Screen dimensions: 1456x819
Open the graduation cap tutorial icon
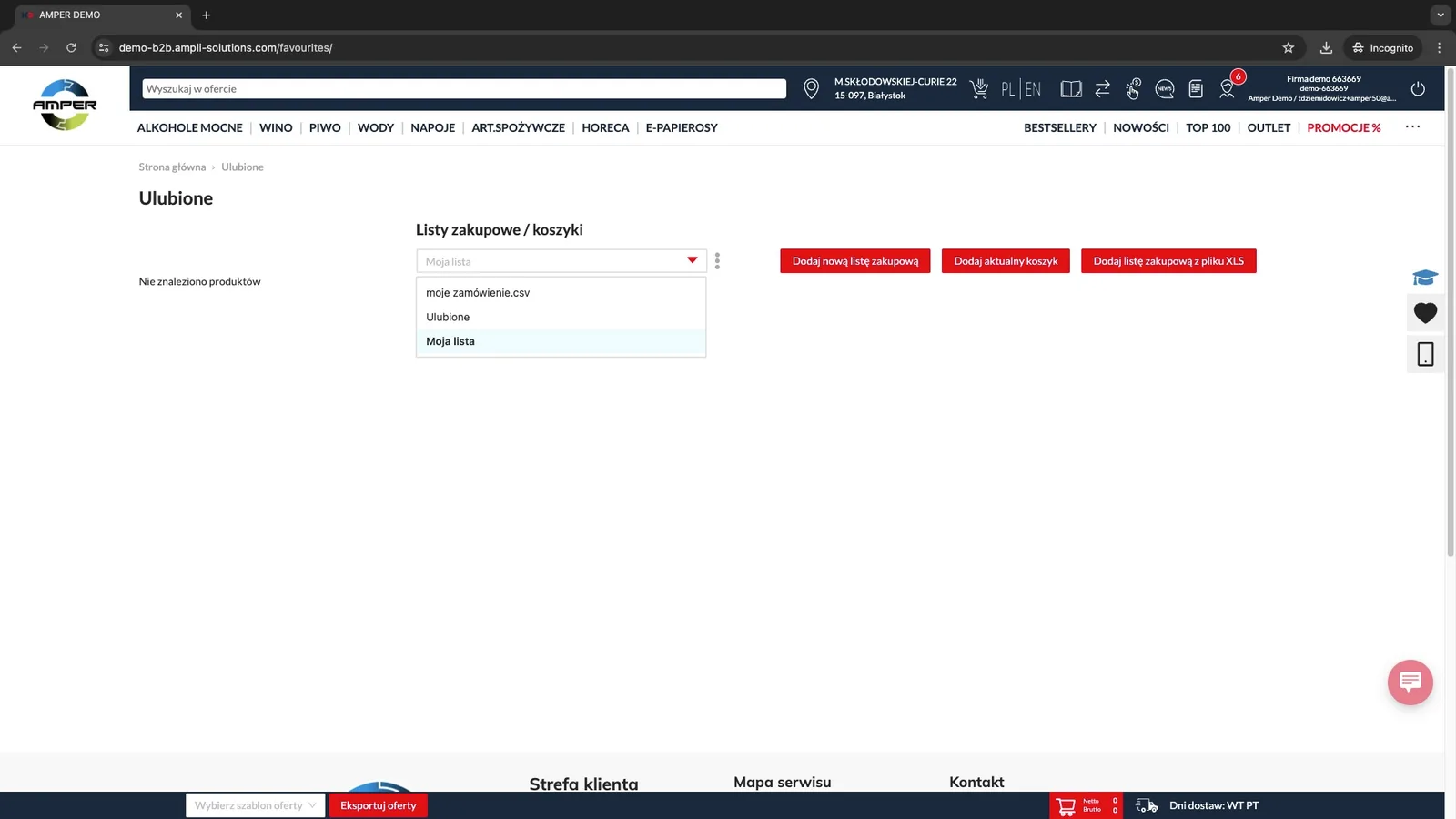tap(1425, 277)
